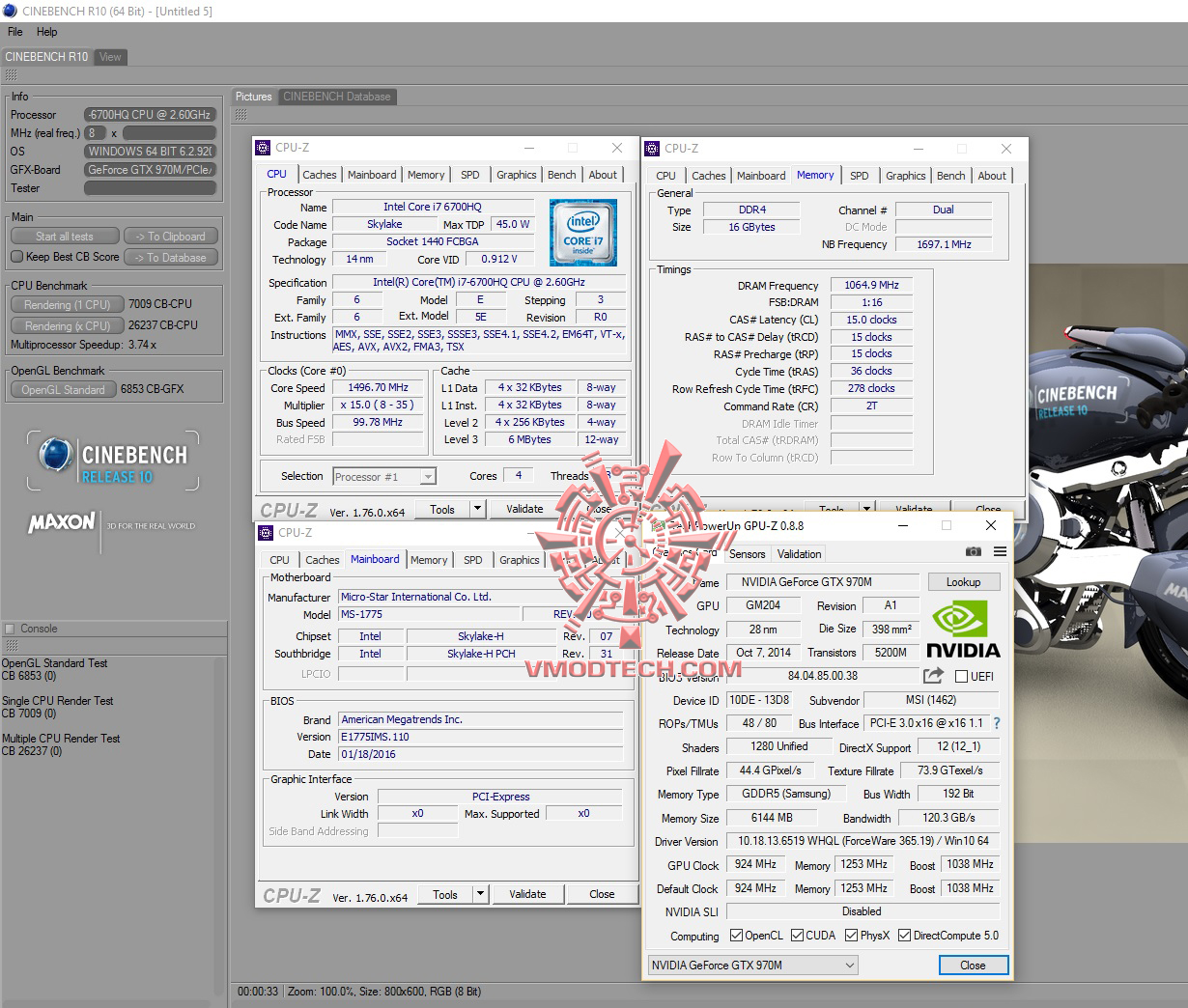Viewport: 1188px width, 1008px height.
Task: Click the bus interface question mark icon
Action: [997, 723]
